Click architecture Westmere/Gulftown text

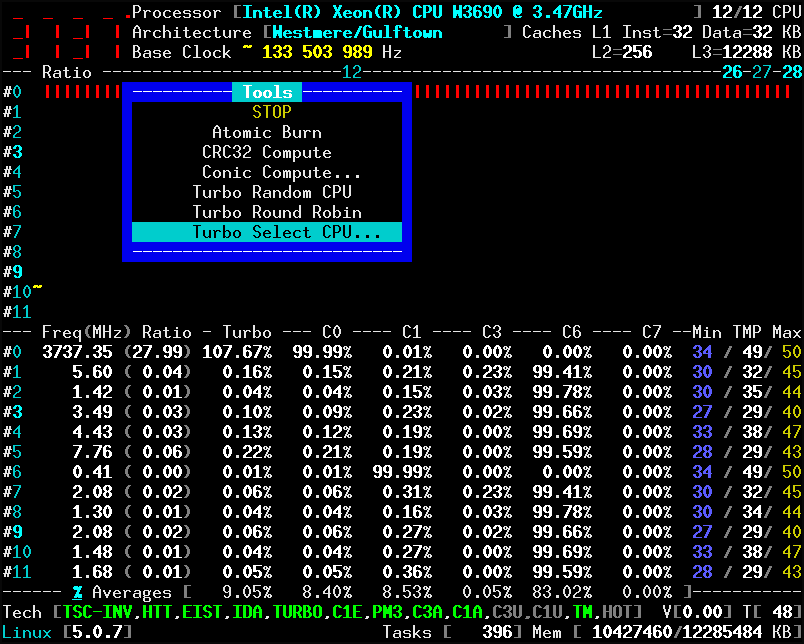pyautogui.click(x=357, y=32)
